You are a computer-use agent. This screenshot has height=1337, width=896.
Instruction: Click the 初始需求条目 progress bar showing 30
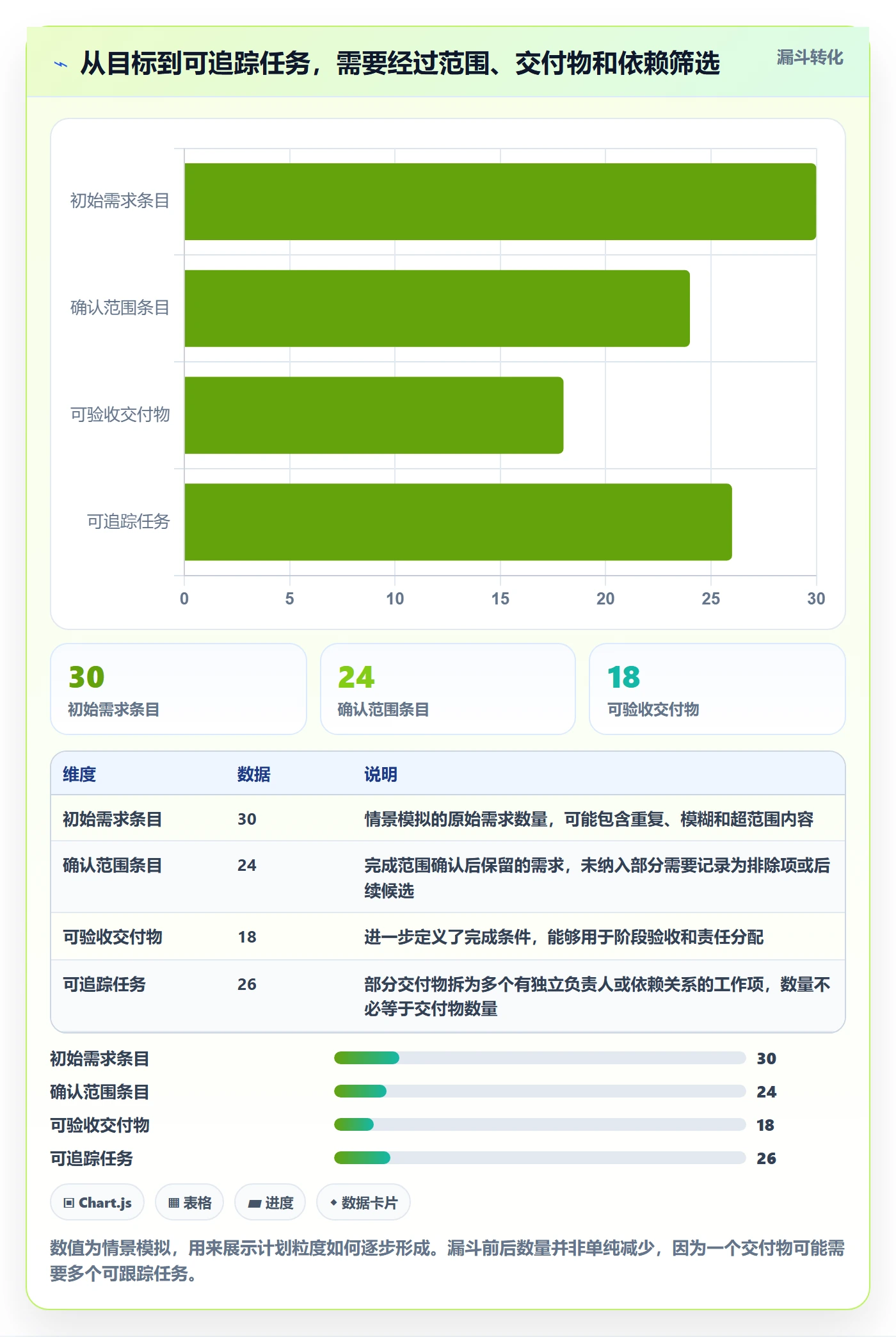click(x=540, y=1058)
